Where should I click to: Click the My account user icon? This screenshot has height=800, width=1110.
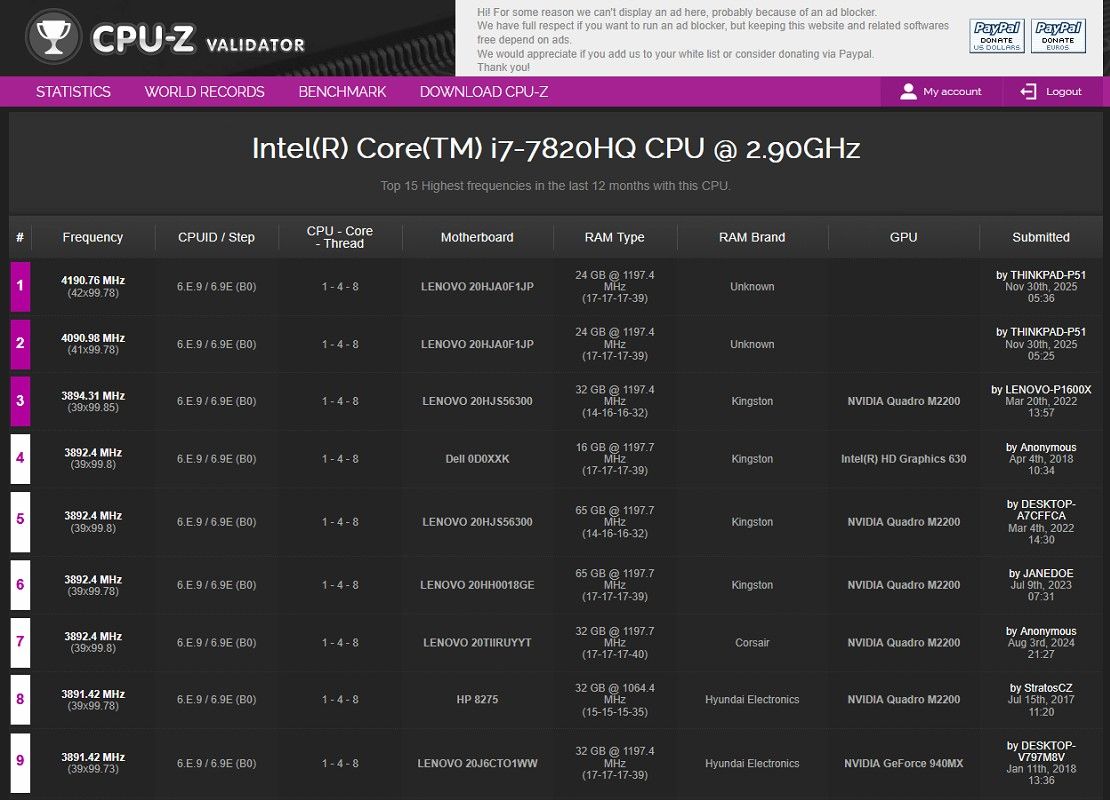coord(908,91)
